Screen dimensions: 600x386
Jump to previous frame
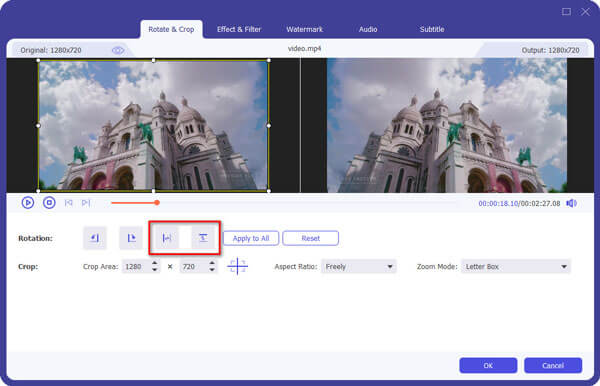pos(68,203)
